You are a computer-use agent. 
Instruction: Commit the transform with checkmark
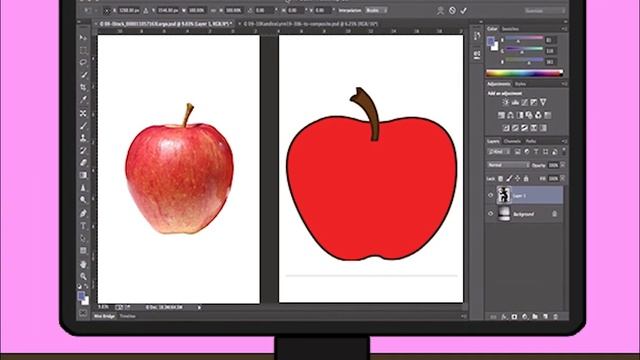(x=463, y=11)
